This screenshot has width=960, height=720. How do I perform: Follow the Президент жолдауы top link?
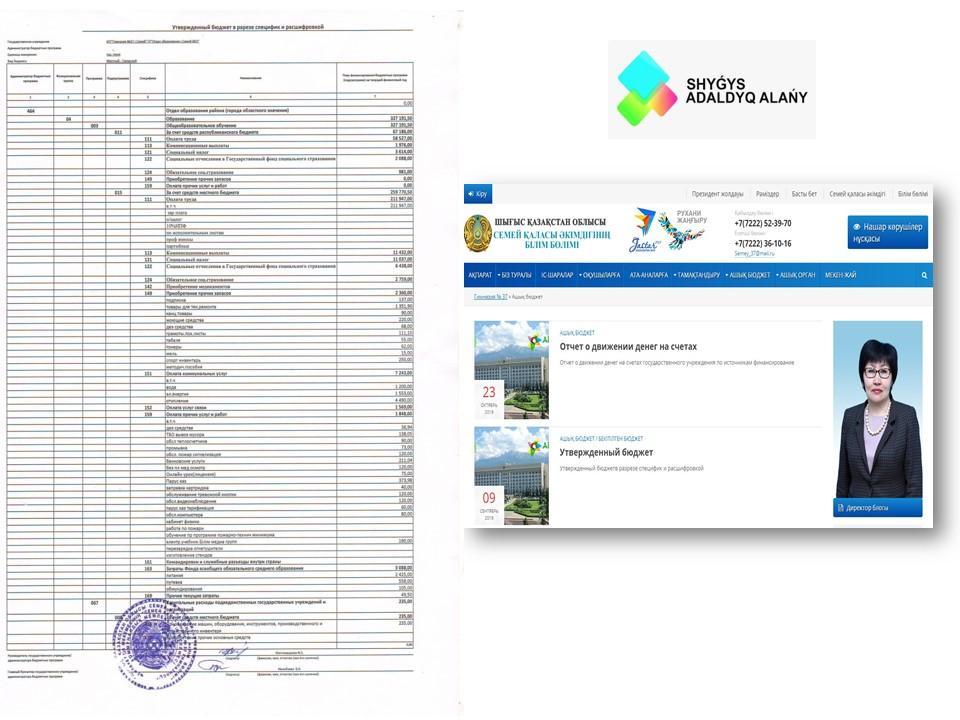[x=717, y=194]
